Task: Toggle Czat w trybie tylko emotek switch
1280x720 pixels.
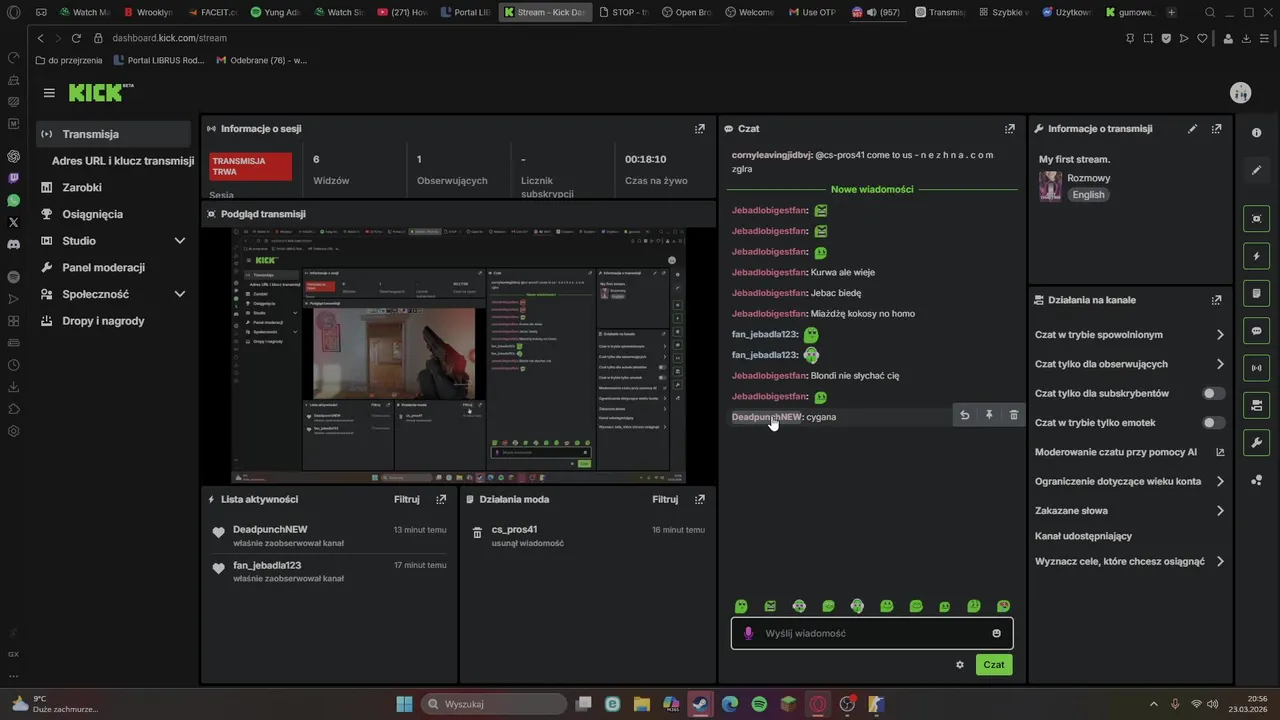Action: pos(1213,423)
